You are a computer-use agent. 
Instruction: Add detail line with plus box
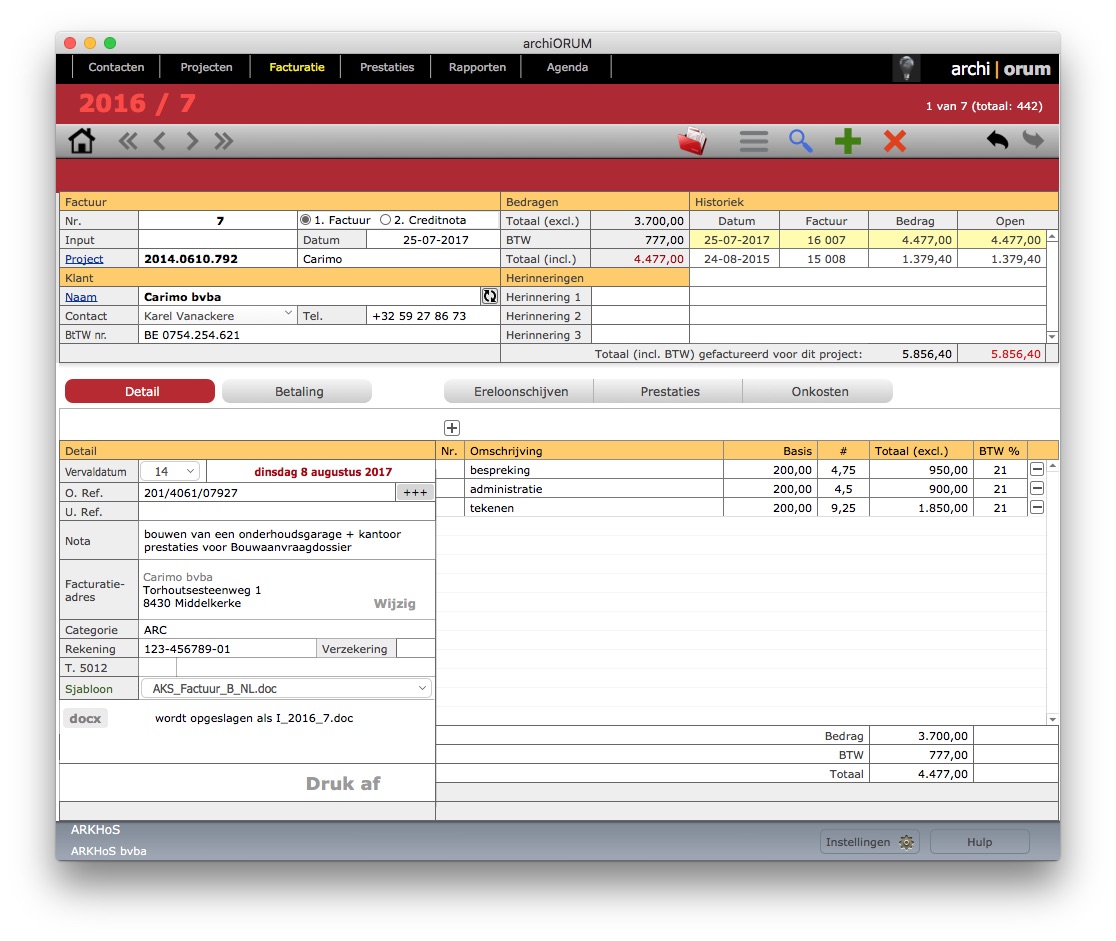pos(452,428)
